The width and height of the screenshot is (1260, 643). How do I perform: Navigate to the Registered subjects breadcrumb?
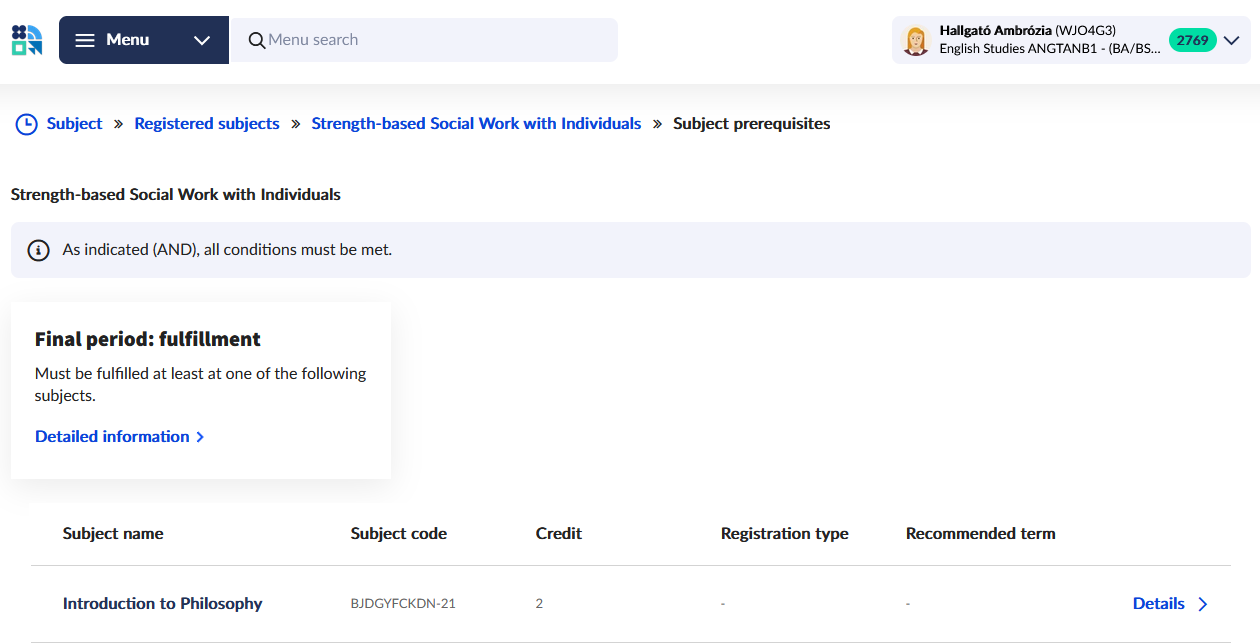coord(207,124)
